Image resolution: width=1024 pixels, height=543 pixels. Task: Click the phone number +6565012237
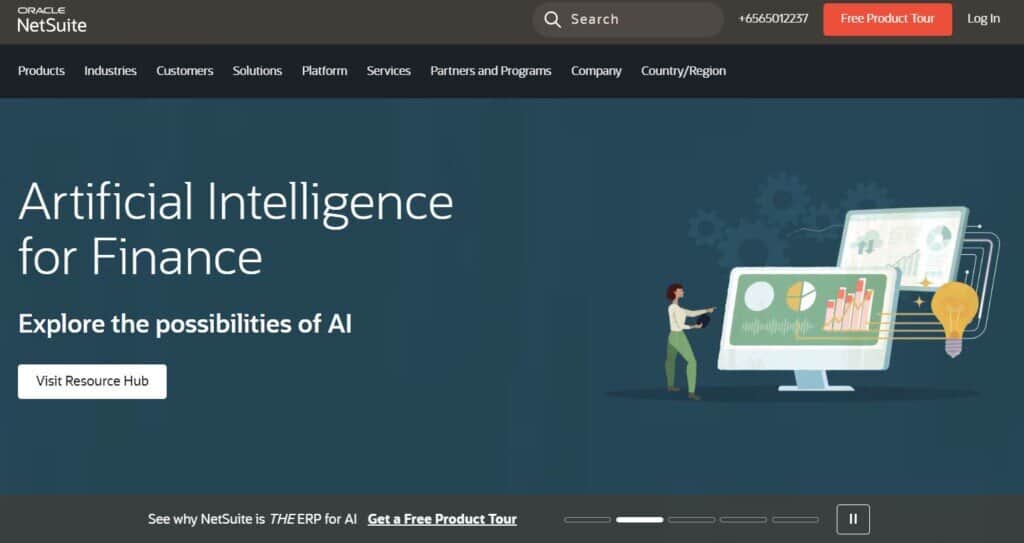773,19
